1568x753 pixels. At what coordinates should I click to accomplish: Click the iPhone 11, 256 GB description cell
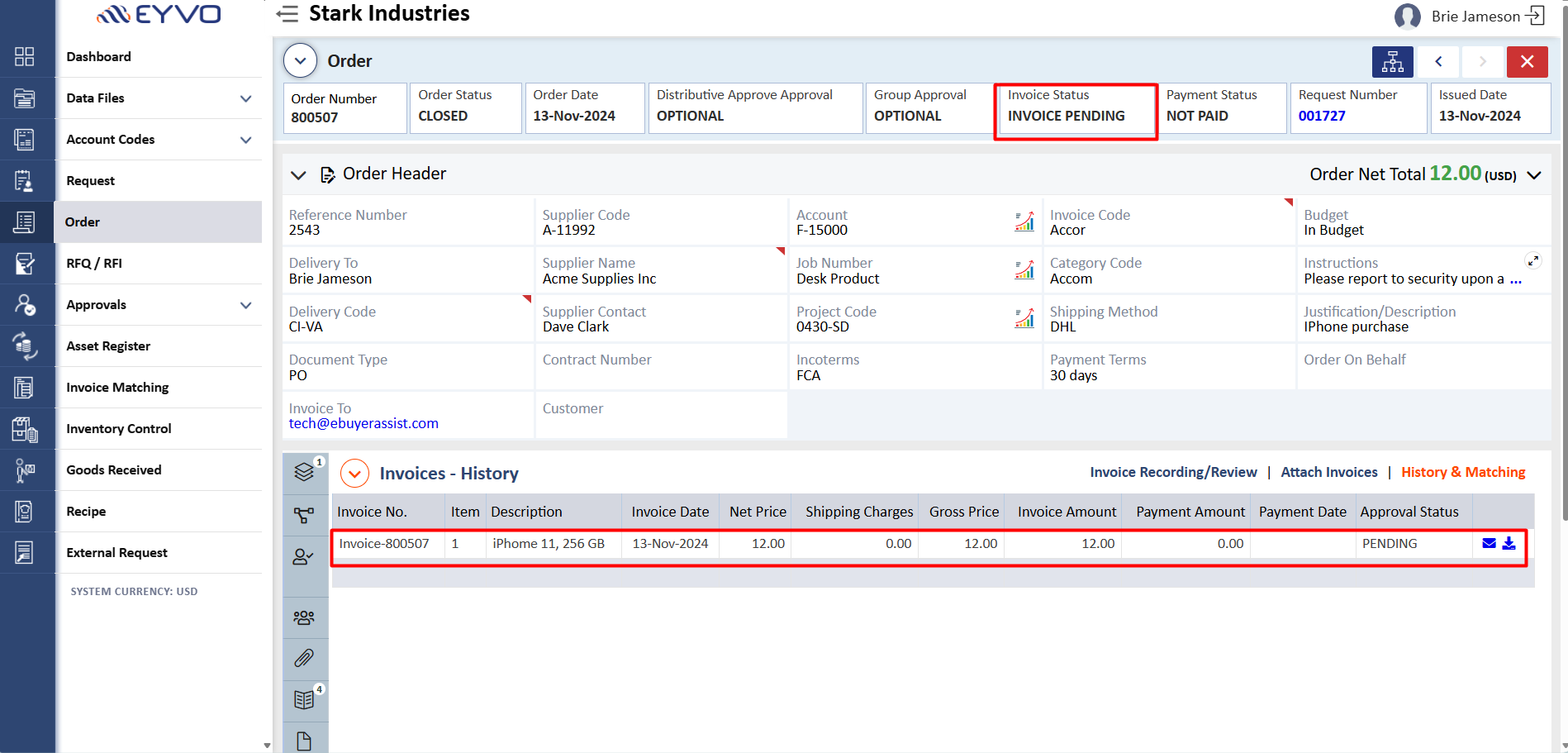pos(554,543)
